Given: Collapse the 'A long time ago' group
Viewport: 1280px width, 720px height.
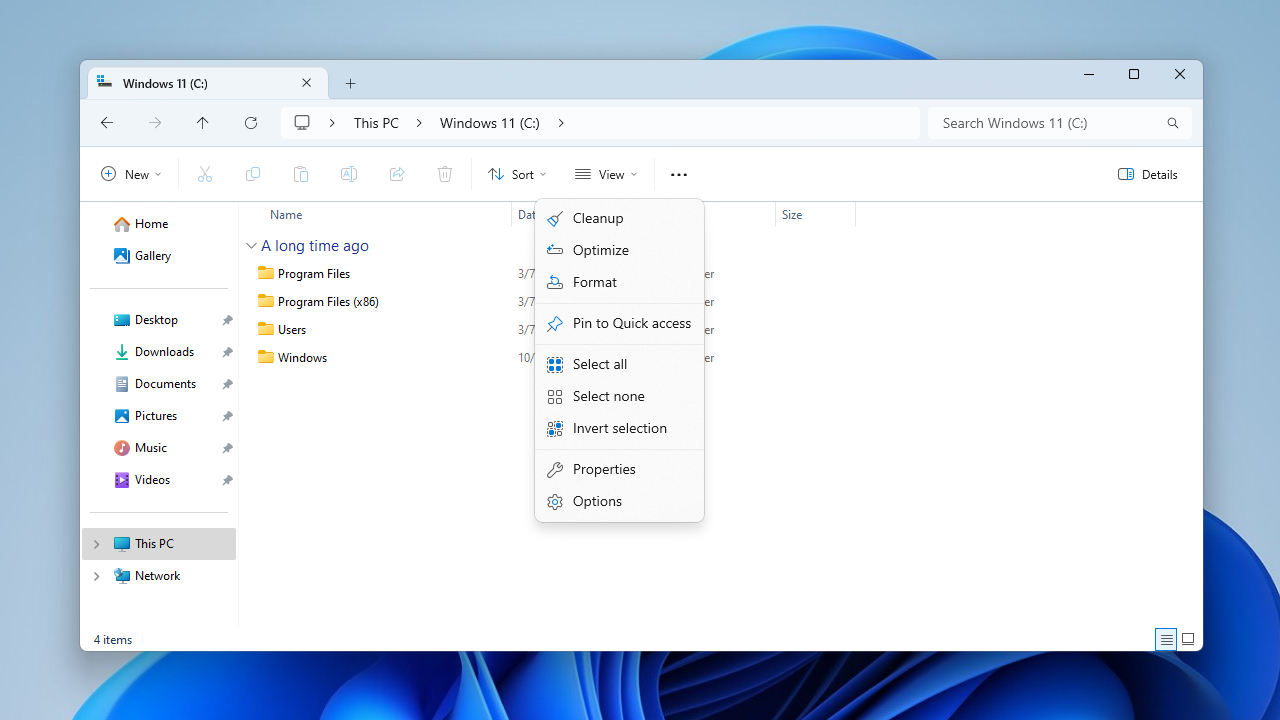Looking at the screenshot, I should click(251, 246).
